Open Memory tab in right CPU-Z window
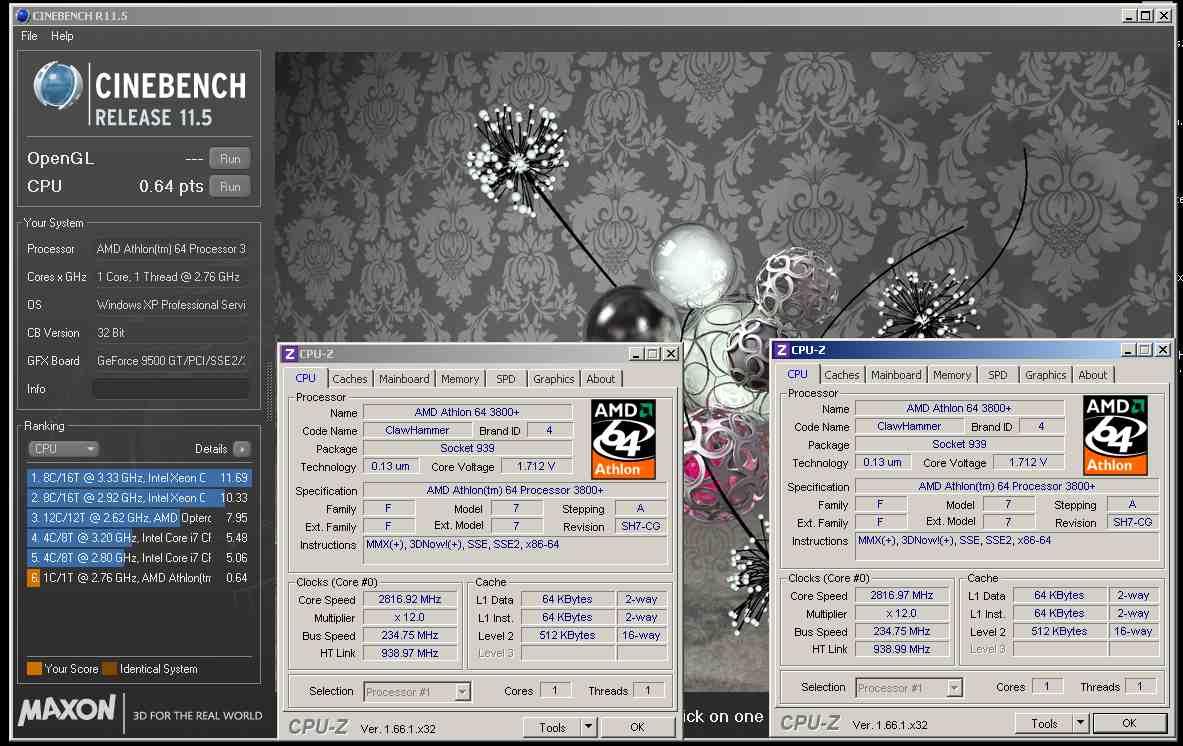Viewport: 1183px width, 746px height. [951, 375]
